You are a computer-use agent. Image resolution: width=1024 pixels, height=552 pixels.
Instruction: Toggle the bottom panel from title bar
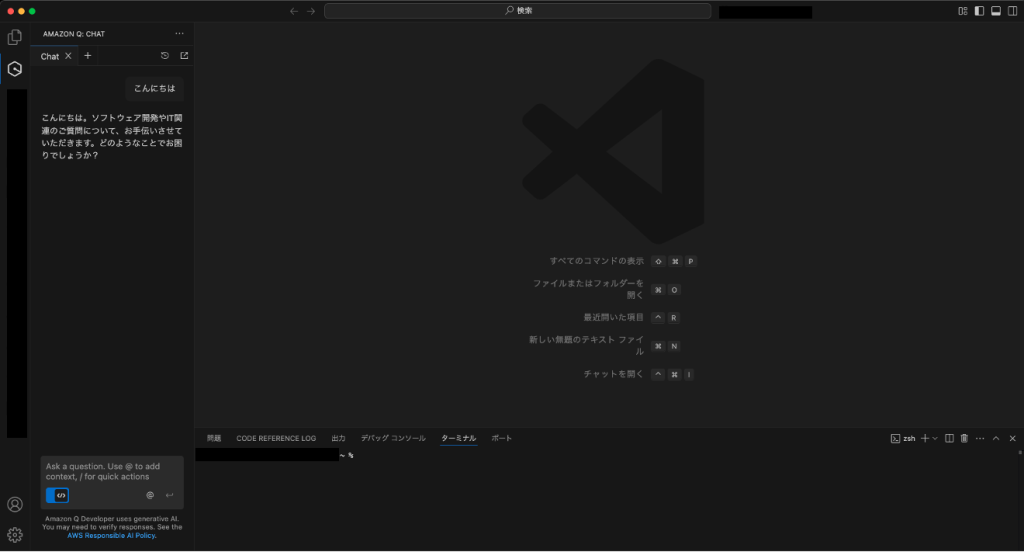coord(996,11)
